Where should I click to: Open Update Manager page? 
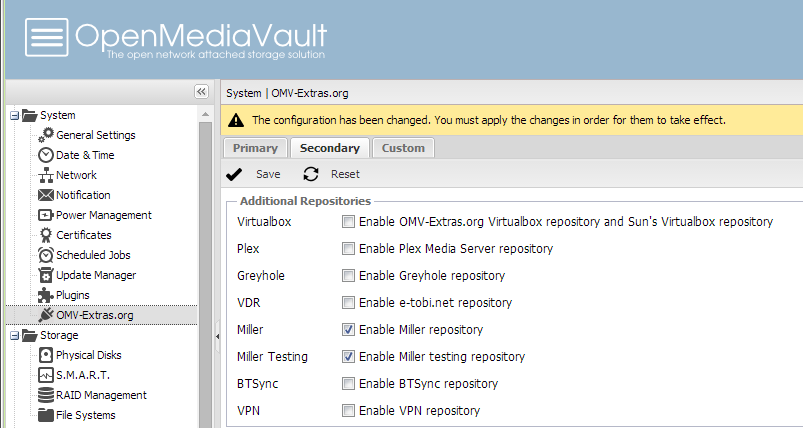coord(96,275)
